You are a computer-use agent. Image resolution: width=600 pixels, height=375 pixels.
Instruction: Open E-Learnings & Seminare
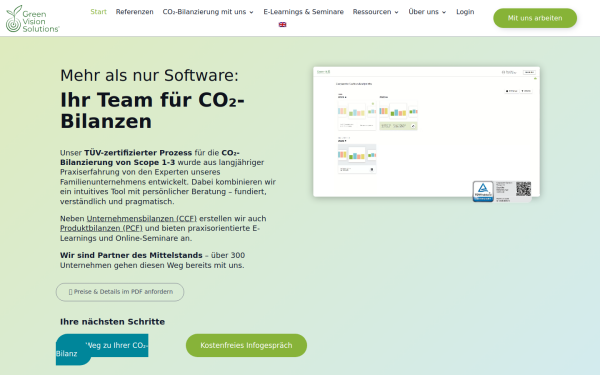303,12
